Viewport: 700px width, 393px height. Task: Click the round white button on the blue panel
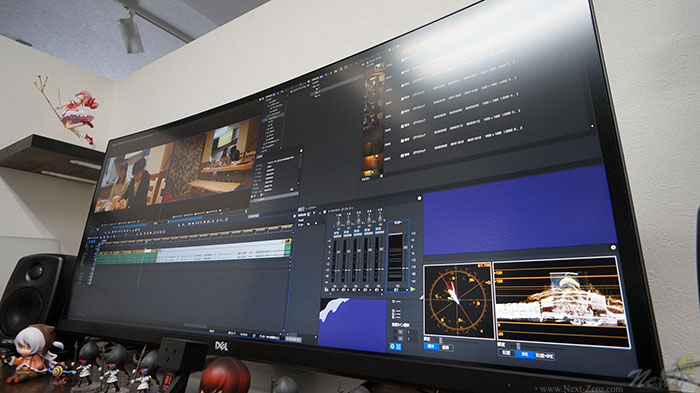click(419, 198)
